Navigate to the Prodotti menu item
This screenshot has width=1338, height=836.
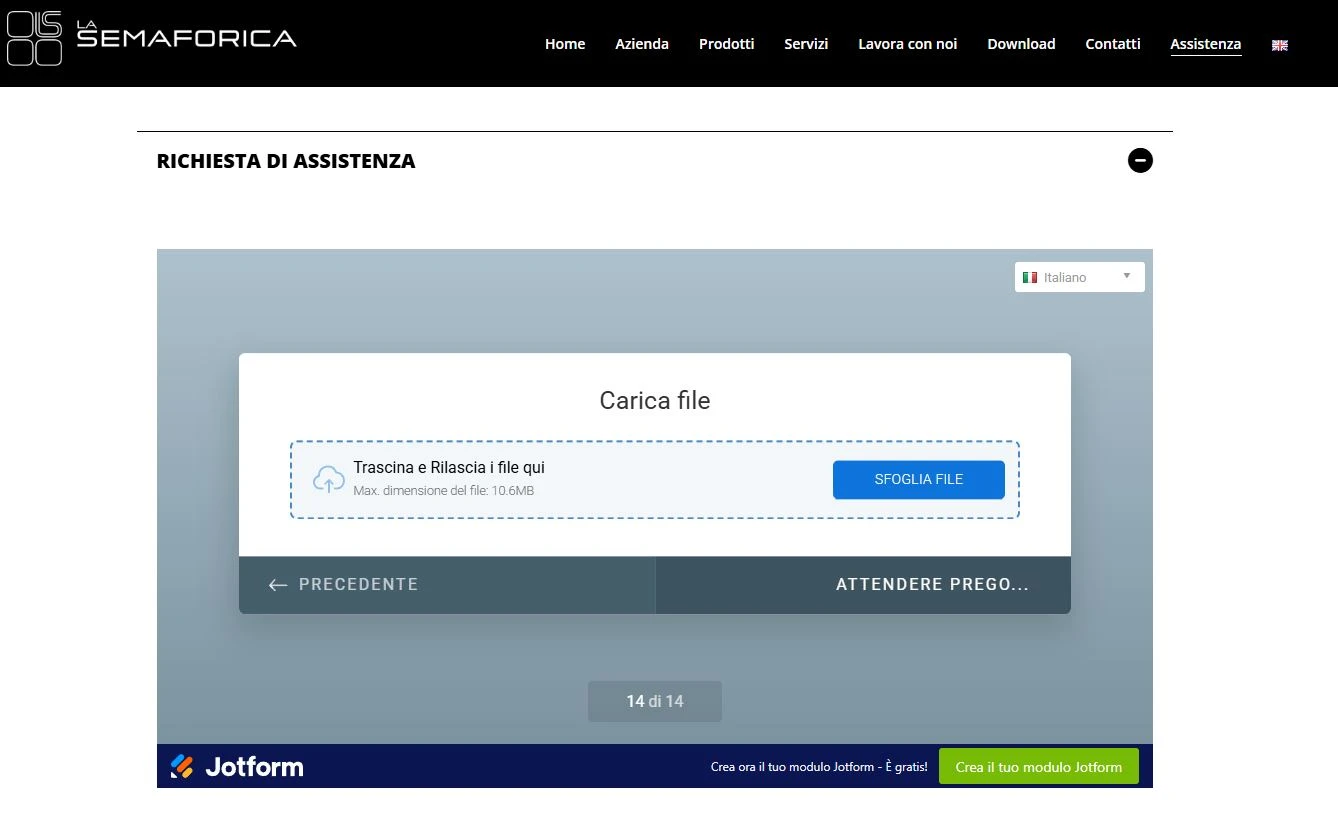click(726, 44)
